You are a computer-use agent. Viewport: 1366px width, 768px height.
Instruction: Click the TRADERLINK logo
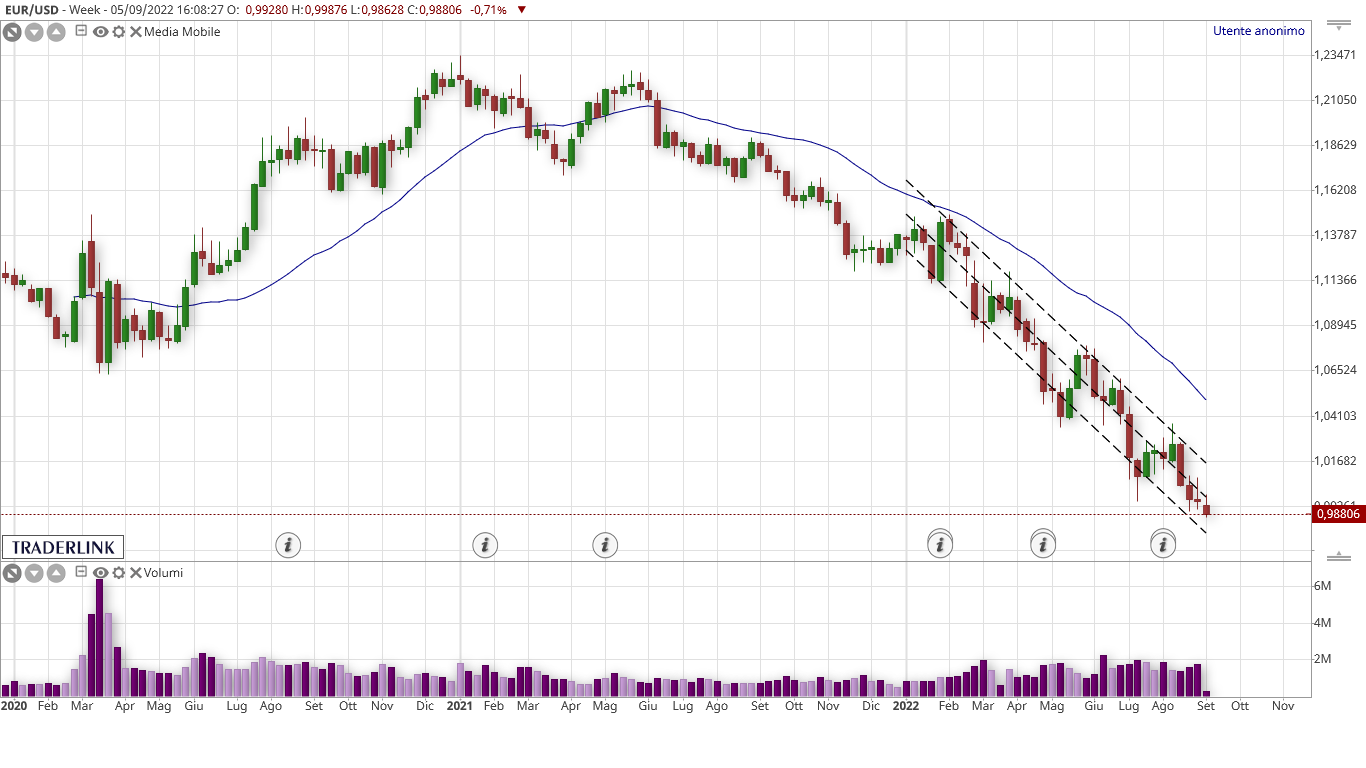pyautogui.click(x=63, y=547)
